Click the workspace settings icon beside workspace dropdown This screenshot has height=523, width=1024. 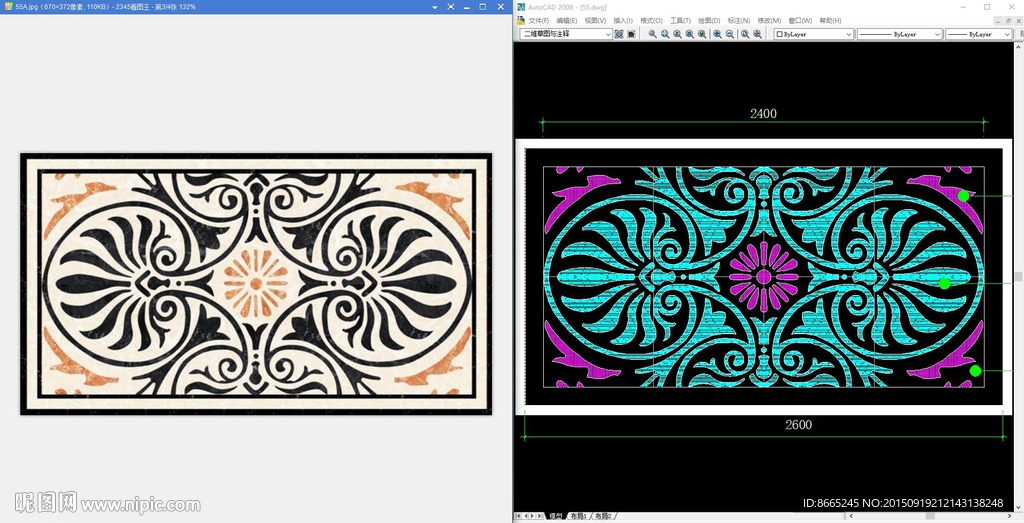click(x=619, y=34)
